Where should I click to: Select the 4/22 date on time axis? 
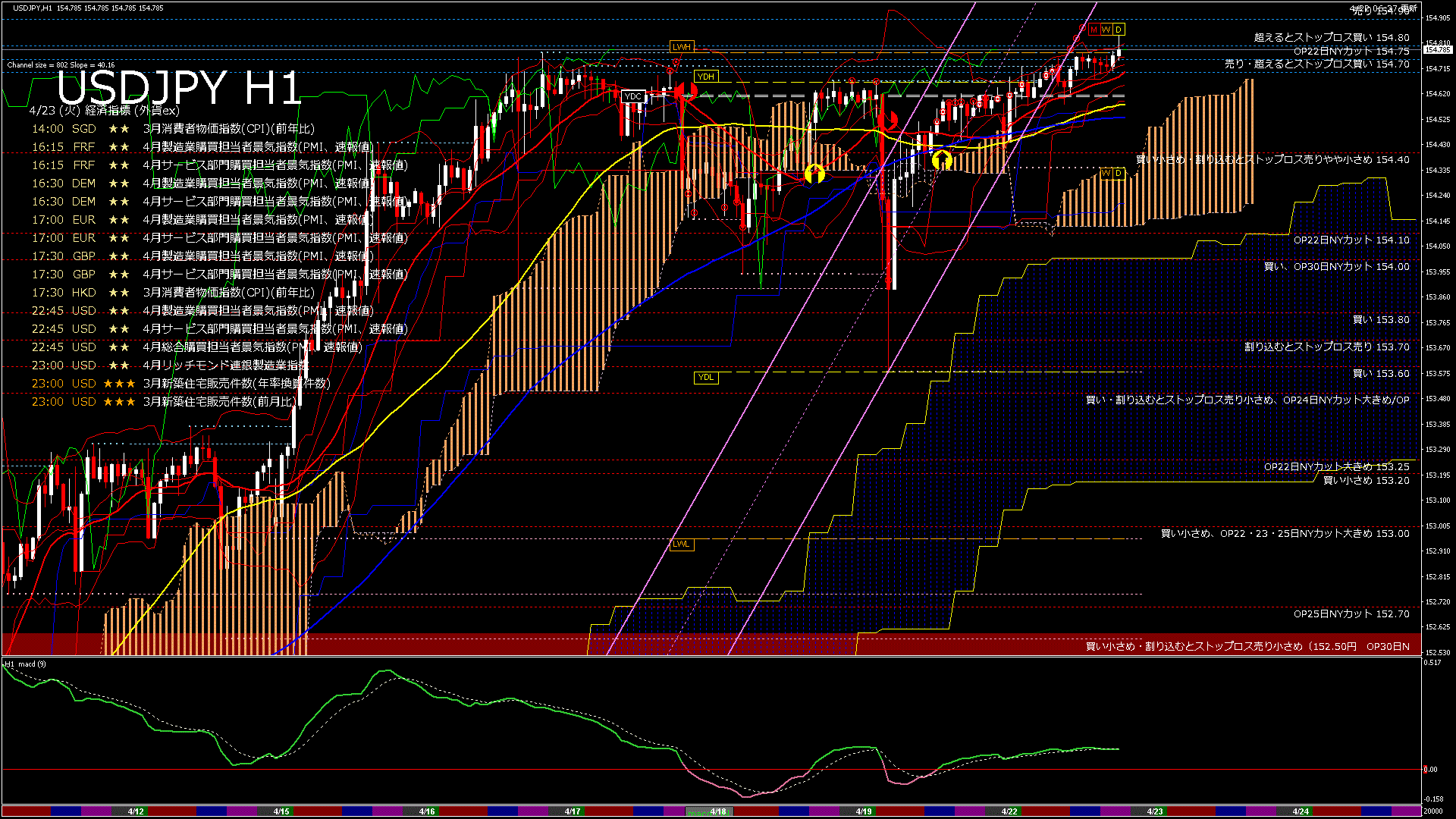[x=1009, y=811]
